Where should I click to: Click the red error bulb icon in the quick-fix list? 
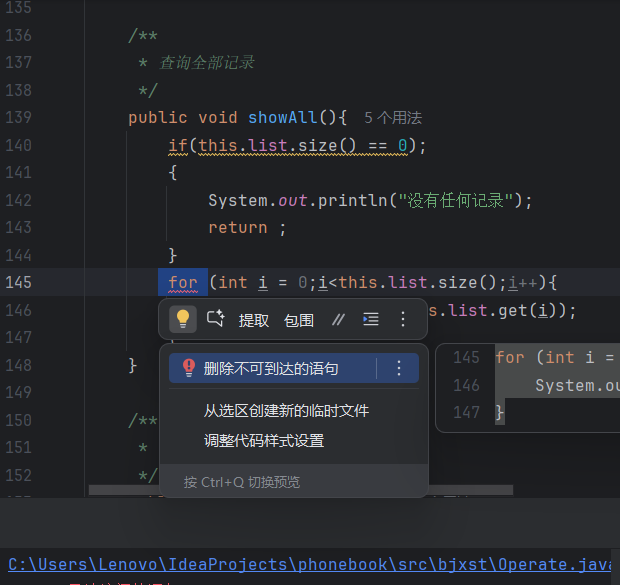coord(189,368)
